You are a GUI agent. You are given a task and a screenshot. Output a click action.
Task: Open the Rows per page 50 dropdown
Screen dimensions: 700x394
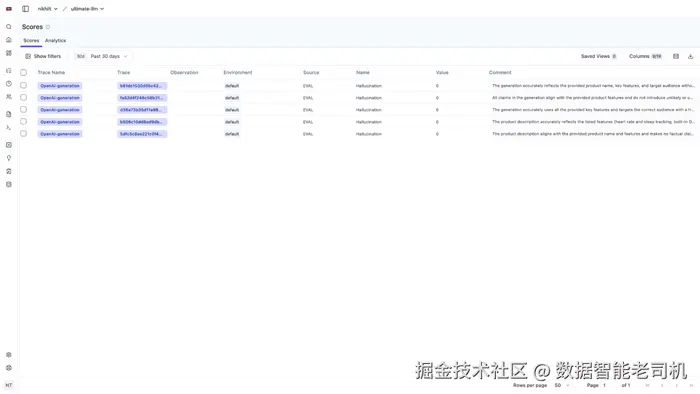tap(562, 385)
